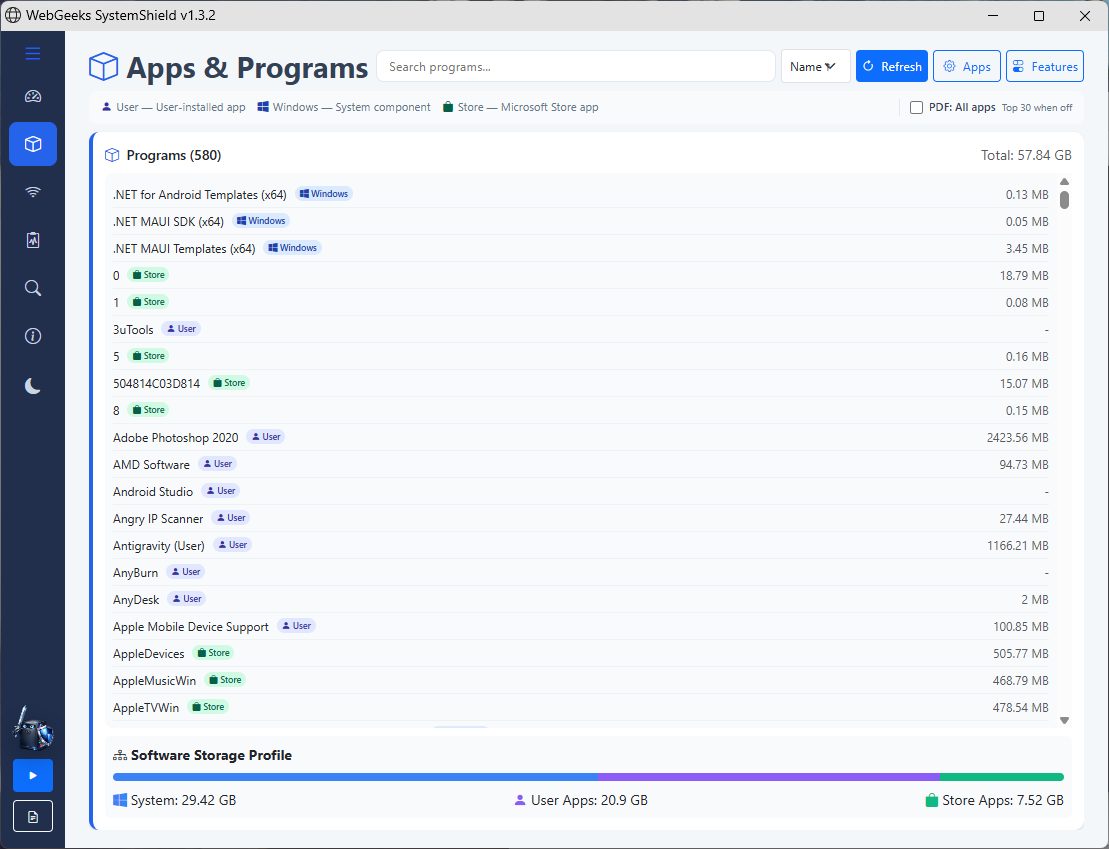Select the AppleMusicWin entry
The width and height of the screenshot is (1109, 849).
point(154,681)
